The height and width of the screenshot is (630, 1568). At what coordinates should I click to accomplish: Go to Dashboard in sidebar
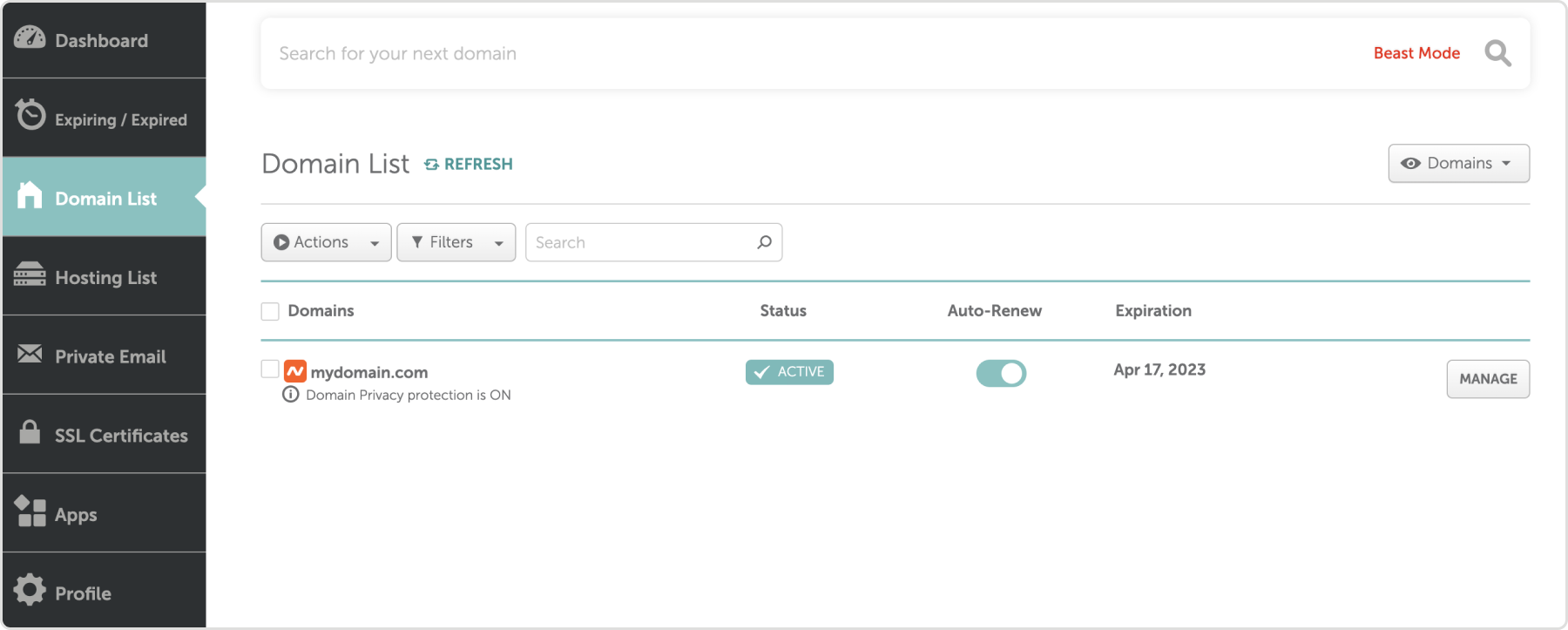(x=105, y=40)
